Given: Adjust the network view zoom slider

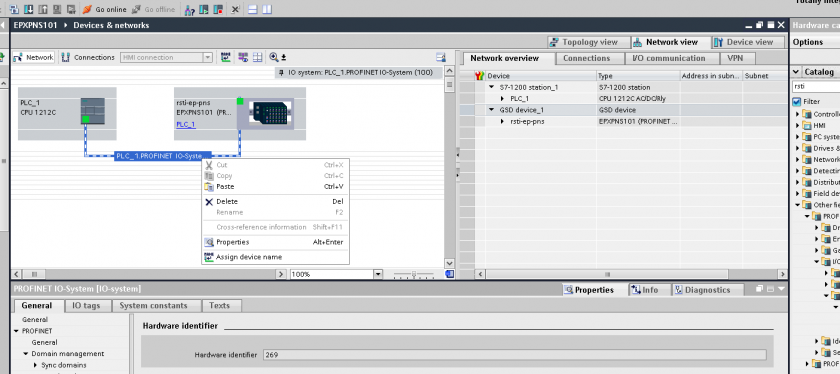Looking at the screenshot, I should coord(414,274).
